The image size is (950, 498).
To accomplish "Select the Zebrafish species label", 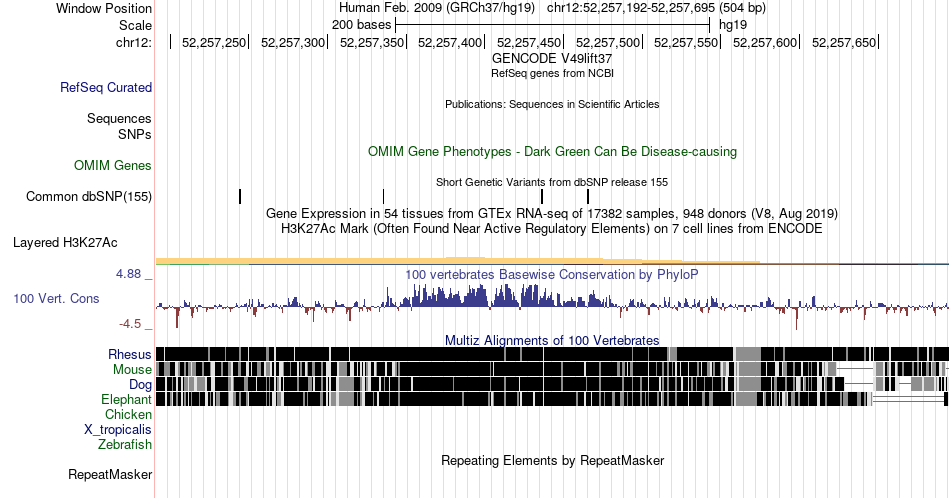I will coord(125,444).
